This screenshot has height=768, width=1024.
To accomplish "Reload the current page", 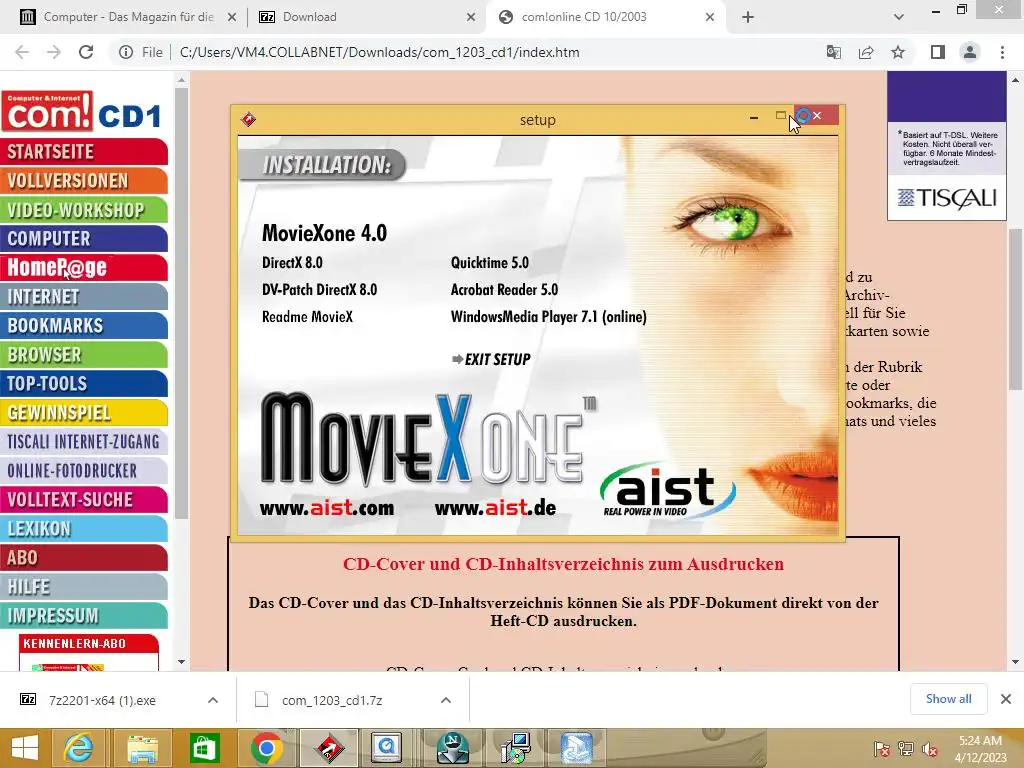I will point(86,52).
